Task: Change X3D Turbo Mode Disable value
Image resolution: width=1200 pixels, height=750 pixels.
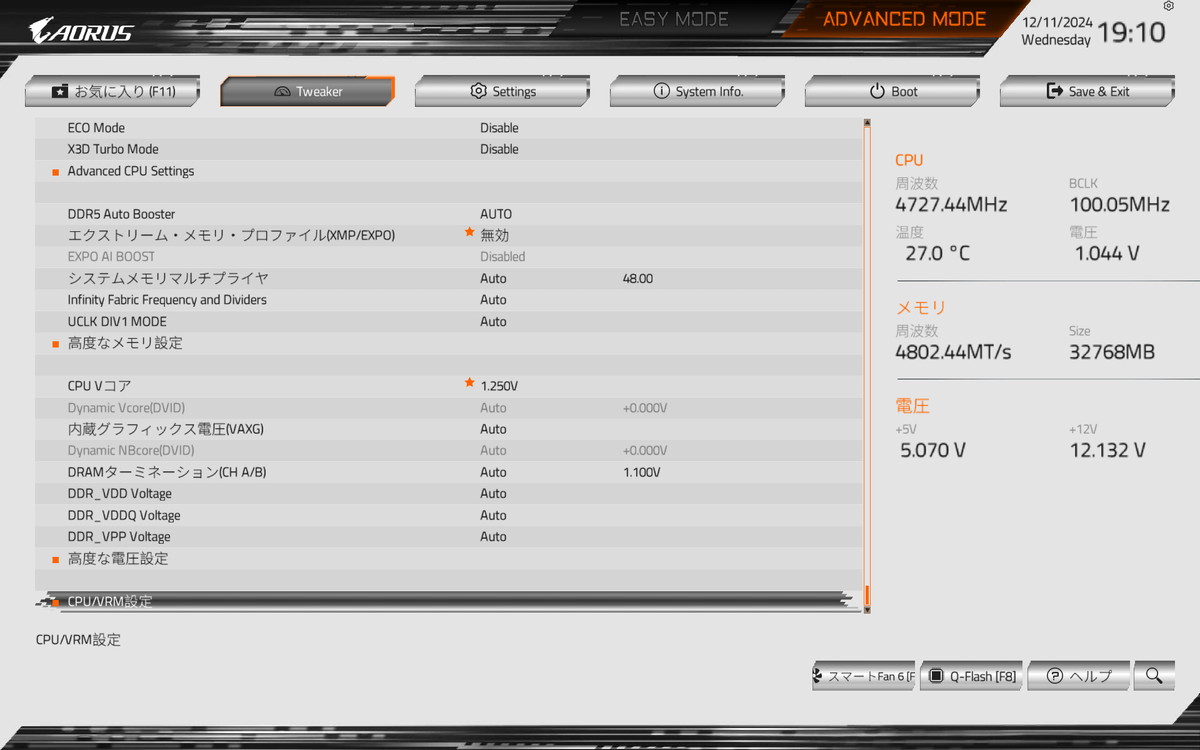Action: (x=499, y=149)
